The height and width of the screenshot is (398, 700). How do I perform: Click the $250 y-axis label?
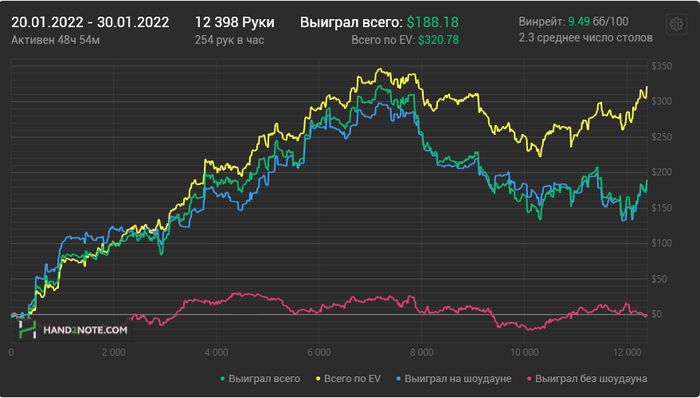tap(662, 137)
